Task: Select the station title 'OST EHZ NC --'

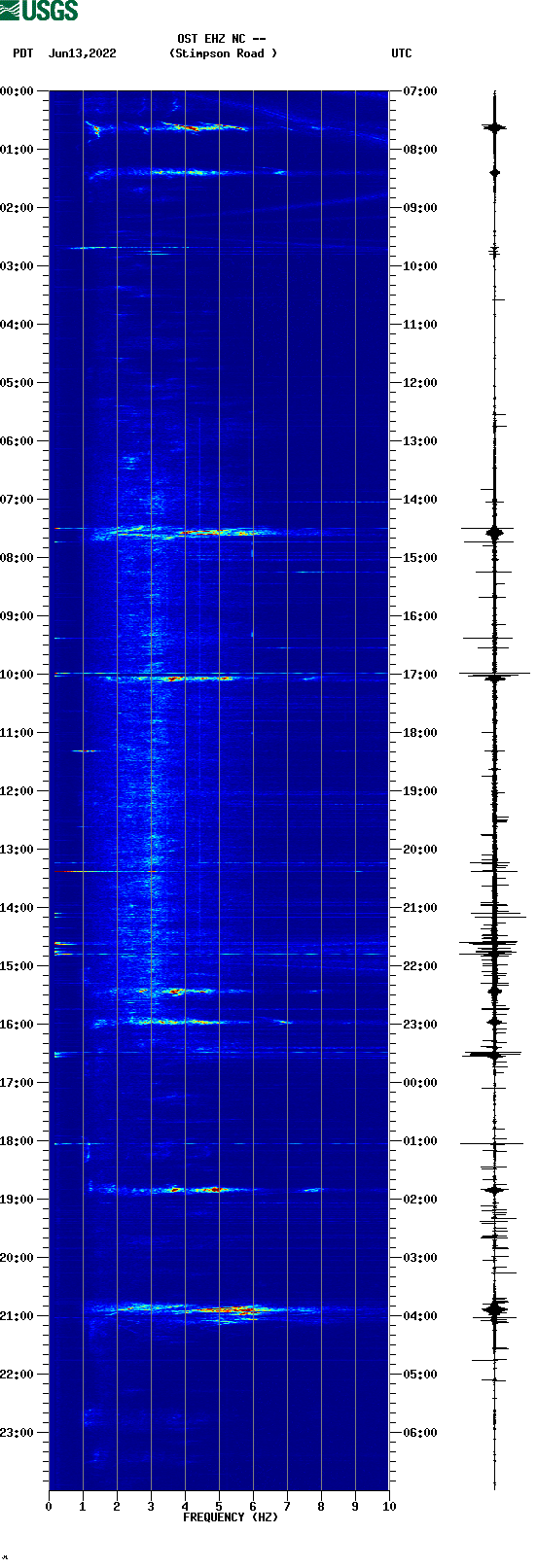Action: click(222, 39)
